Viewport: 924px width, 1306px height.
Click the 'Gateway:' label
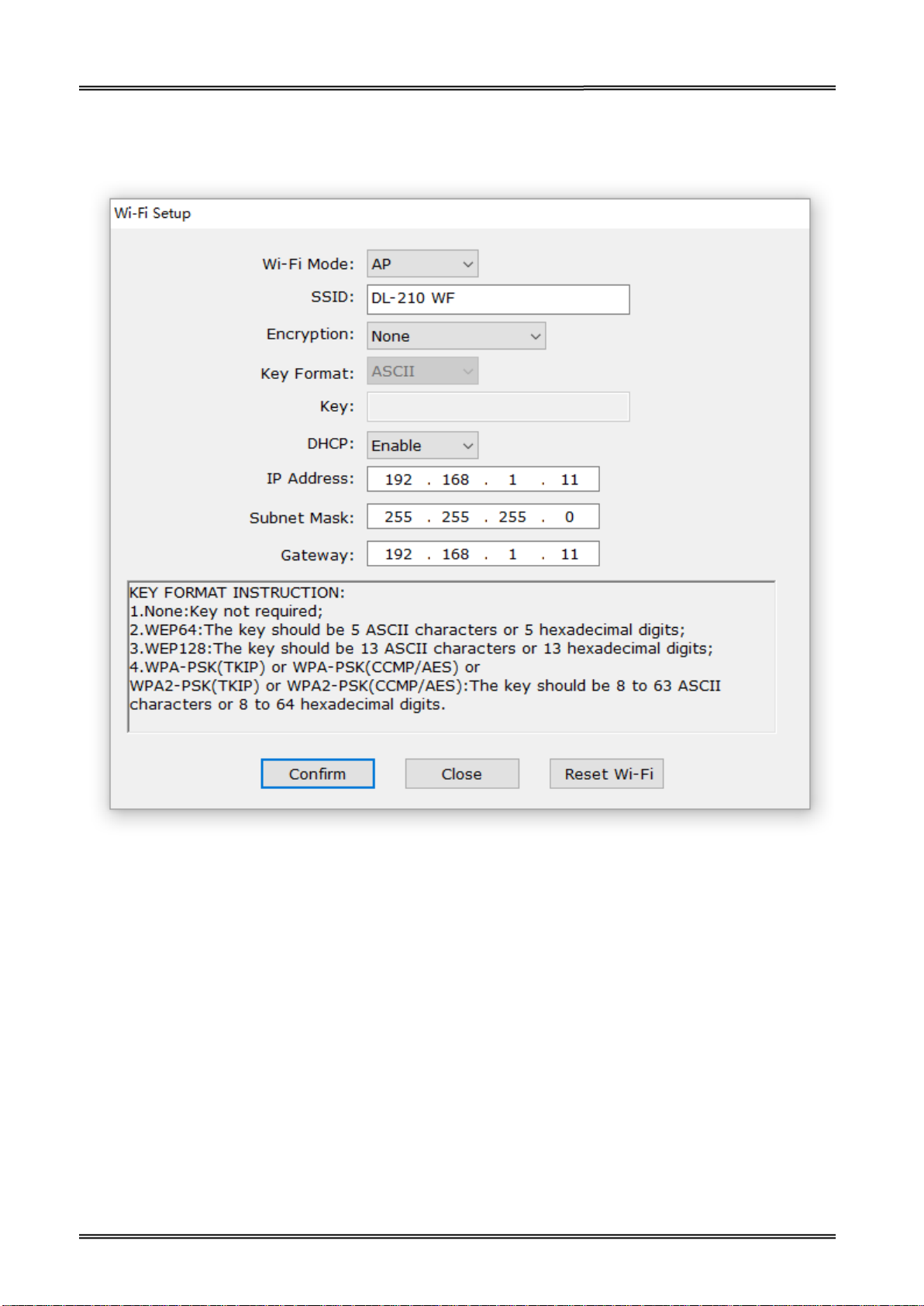pyautogui.click(x=317, y=555)
